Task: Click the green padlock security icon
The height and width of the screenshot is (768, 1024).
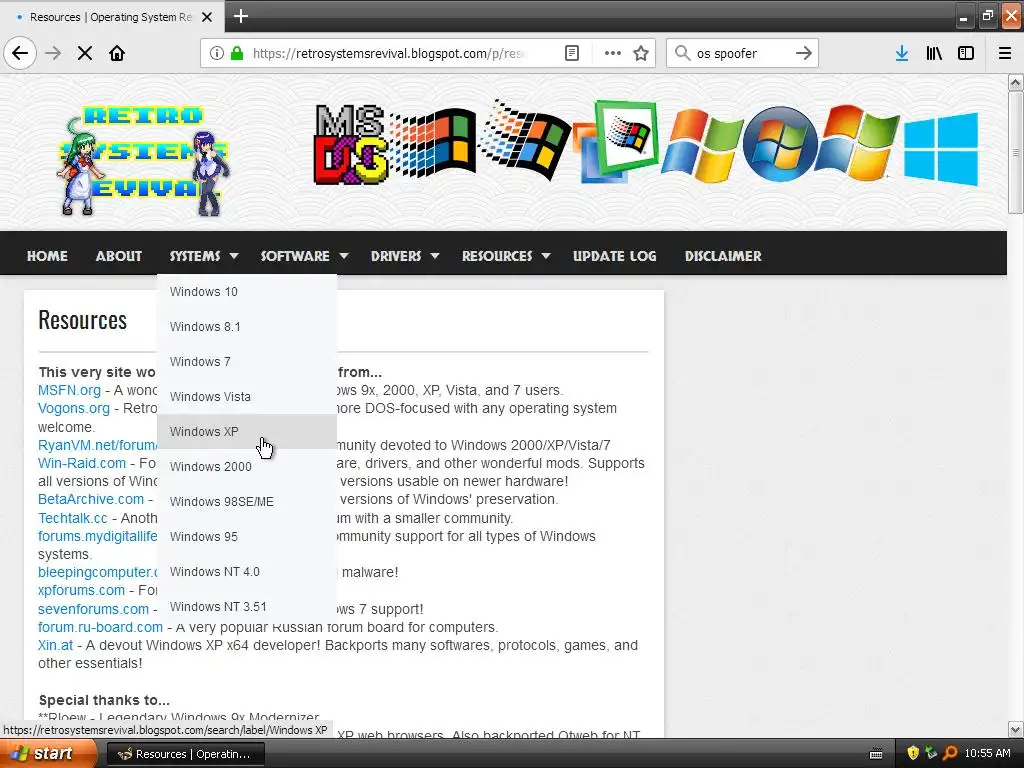Action: (237, 53)
